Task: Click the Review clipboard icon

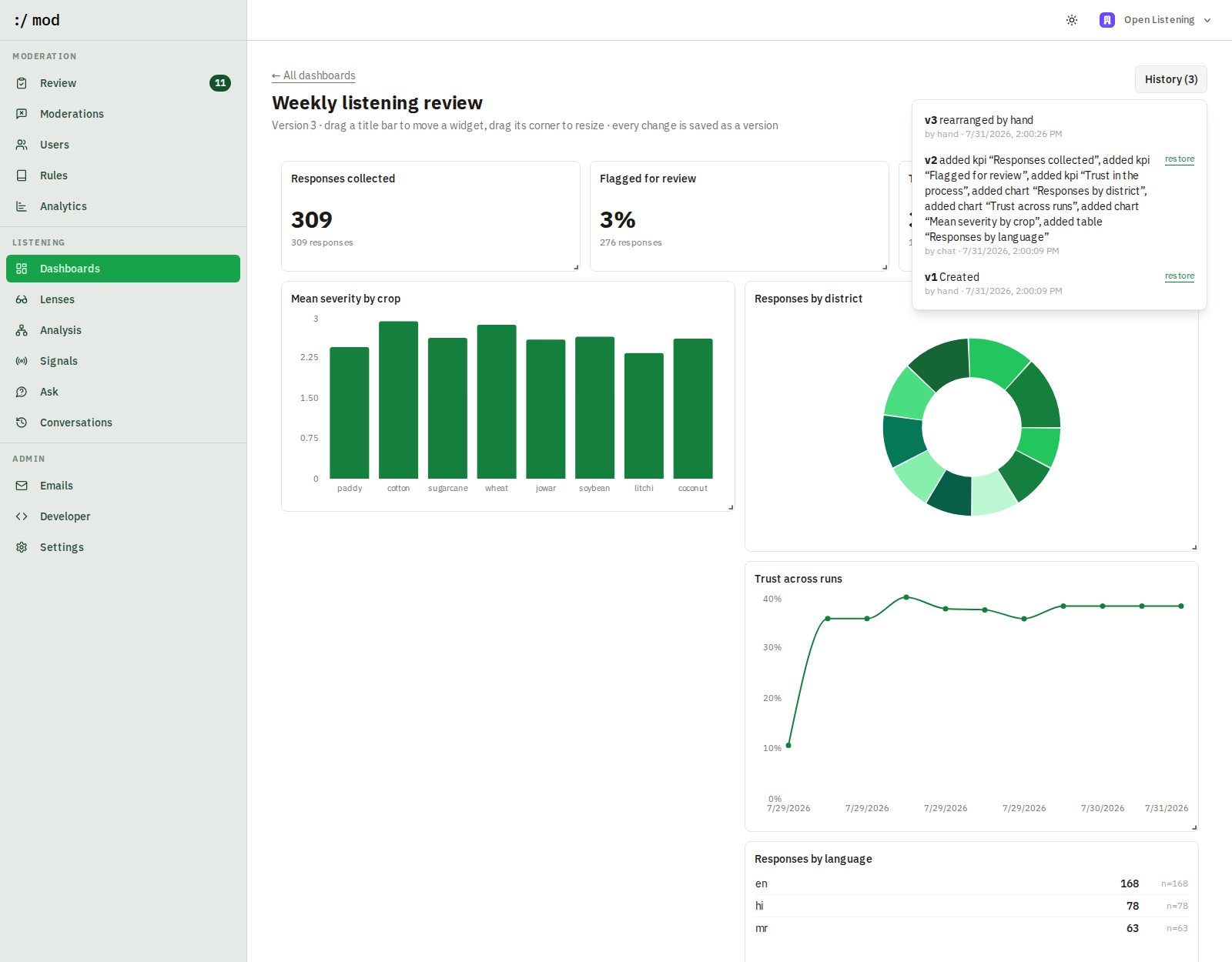Action: (x=22, y=83)
